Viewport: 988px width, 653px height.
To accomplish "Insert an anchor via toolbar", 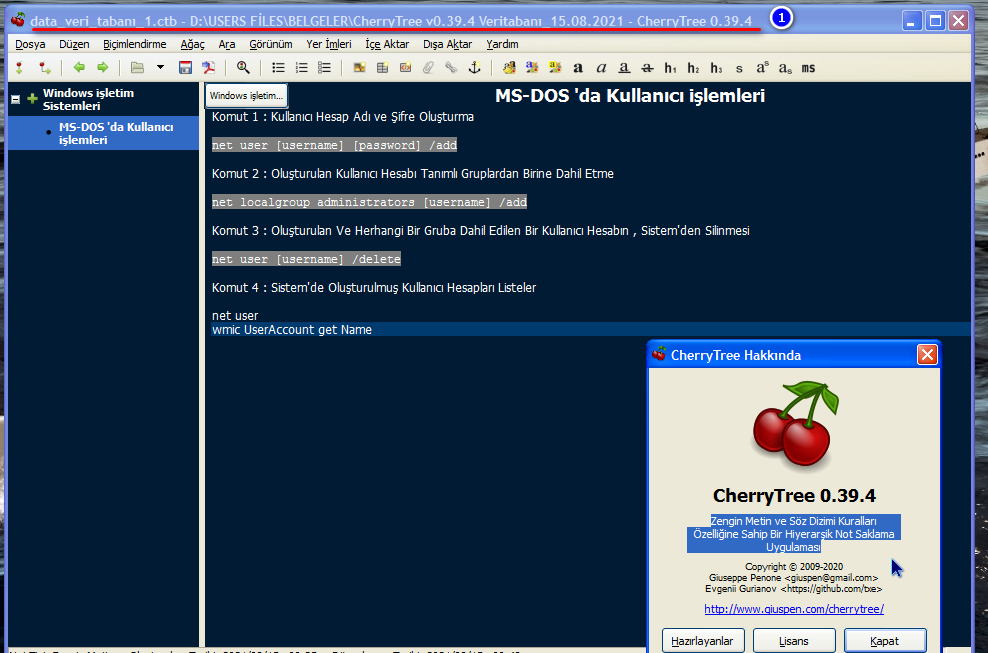I will coord(474,67).
